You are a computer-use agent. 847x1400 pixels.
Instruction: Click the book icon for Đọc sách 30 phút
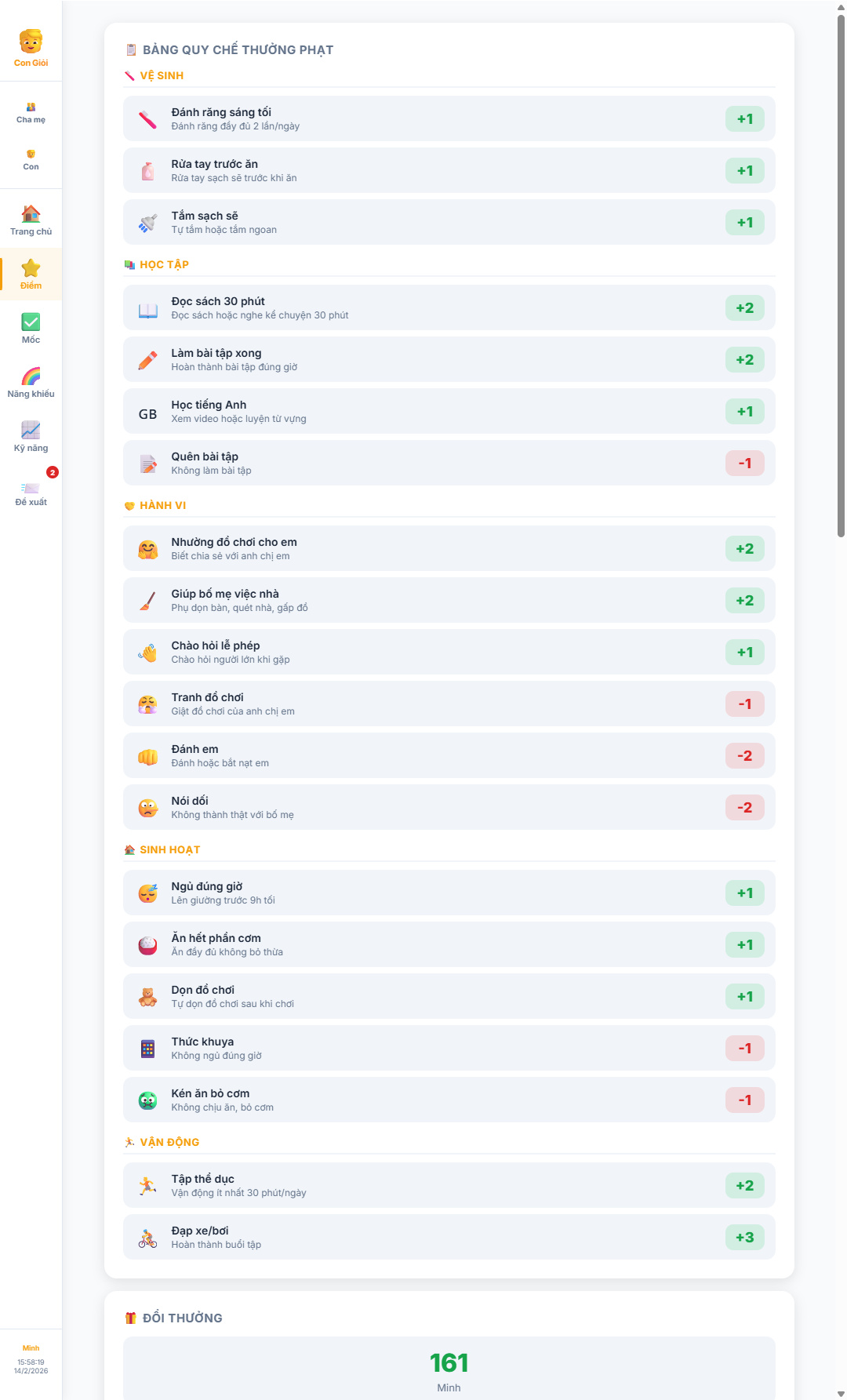(x=147, y=308)
